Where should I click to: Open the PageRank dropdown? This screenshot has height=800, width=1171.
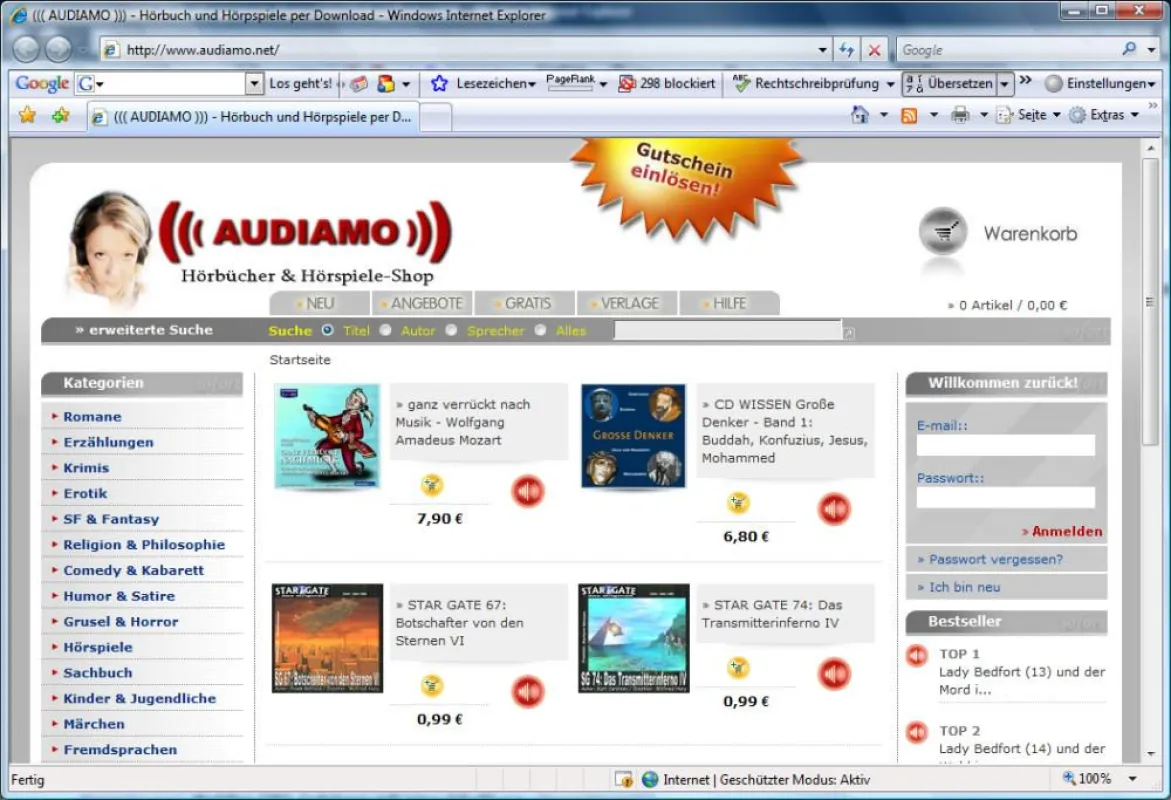coord(603,84)
